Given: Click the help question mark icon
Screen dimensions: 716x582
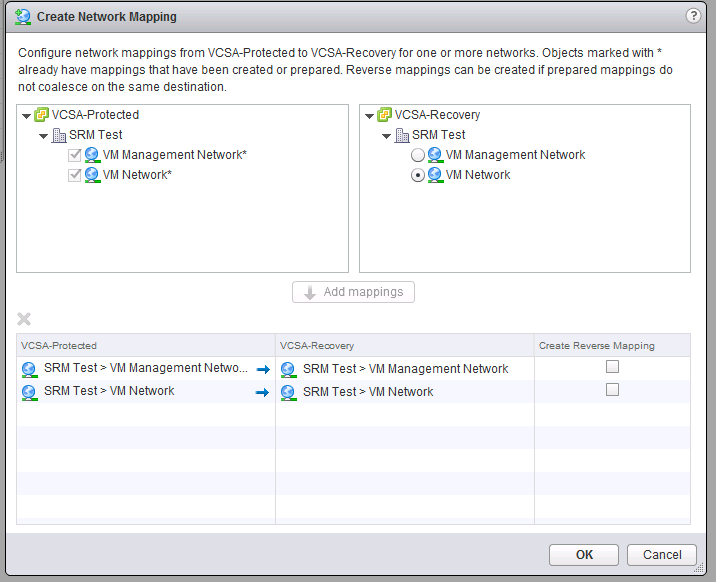Looking at the screenshot, I should 693,16.
